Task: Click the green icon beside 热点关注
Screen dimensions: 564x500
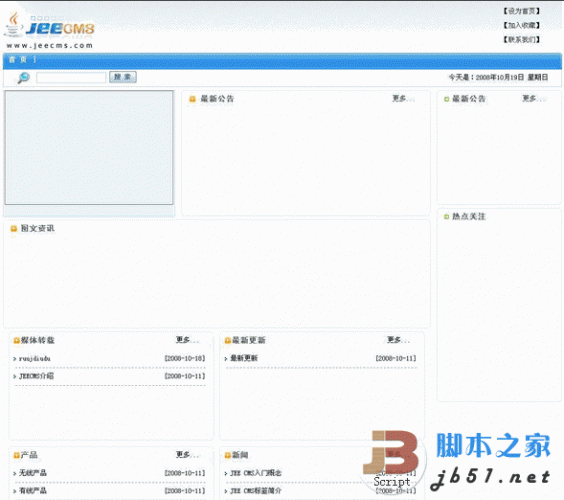Action: point(446,217)
